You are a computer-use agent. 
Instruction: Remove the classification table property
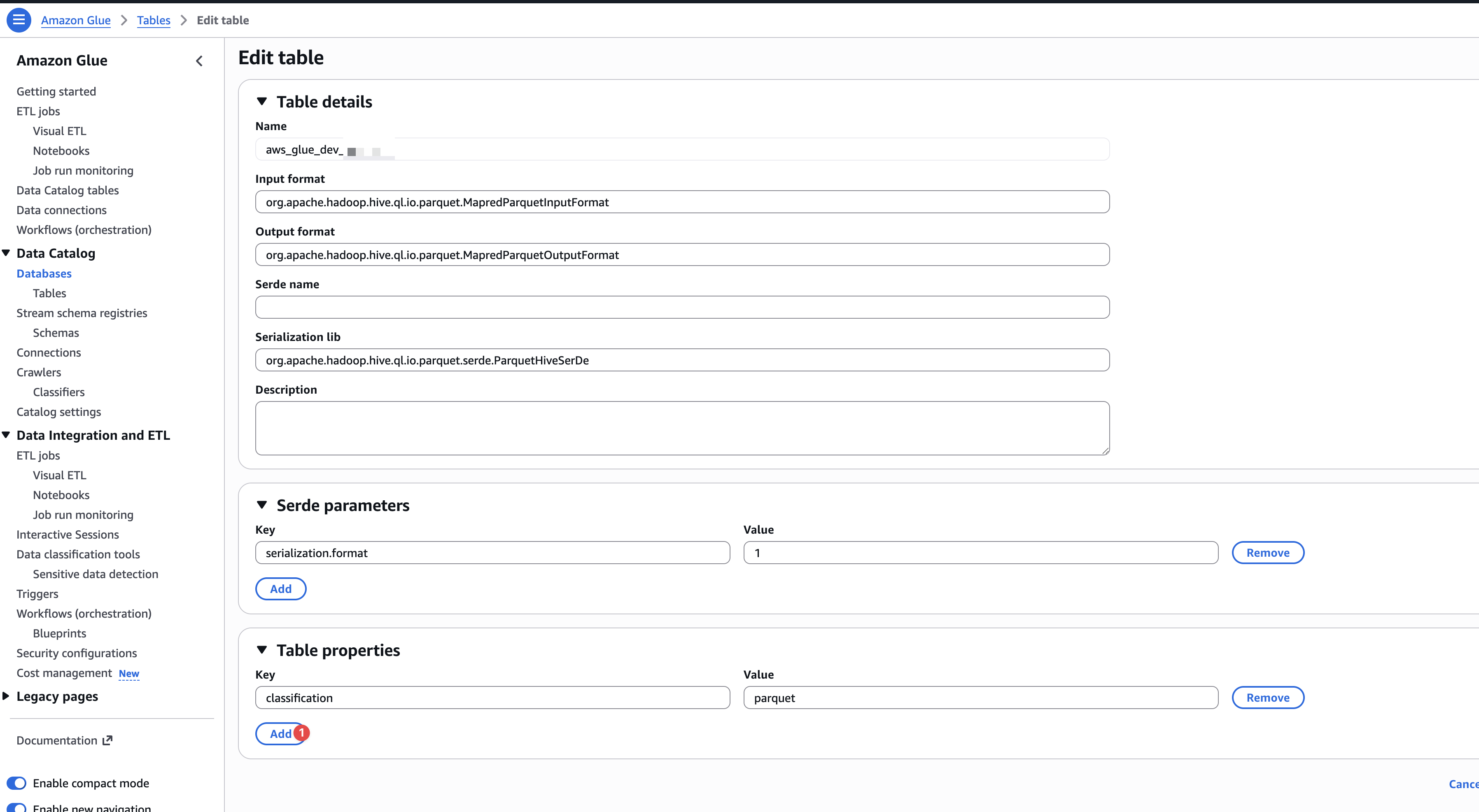[1268, 698]
